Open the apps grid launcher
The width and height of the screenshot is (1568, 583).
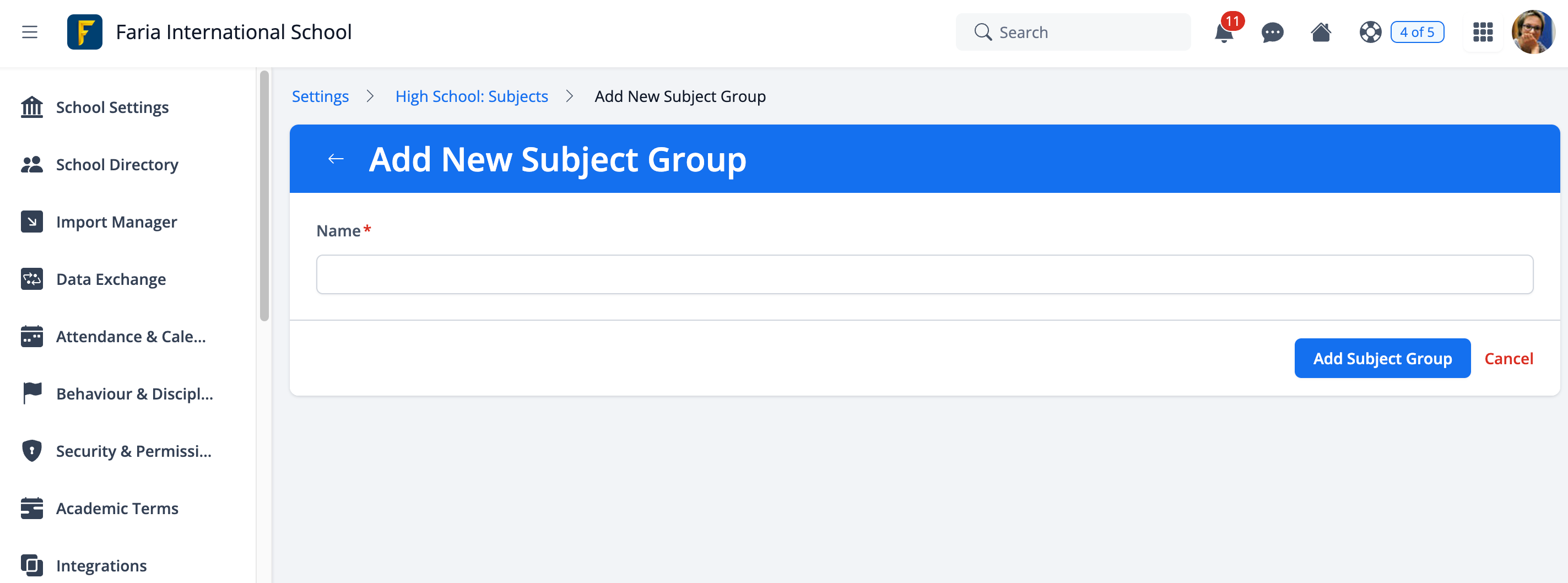pos(1483,33)
